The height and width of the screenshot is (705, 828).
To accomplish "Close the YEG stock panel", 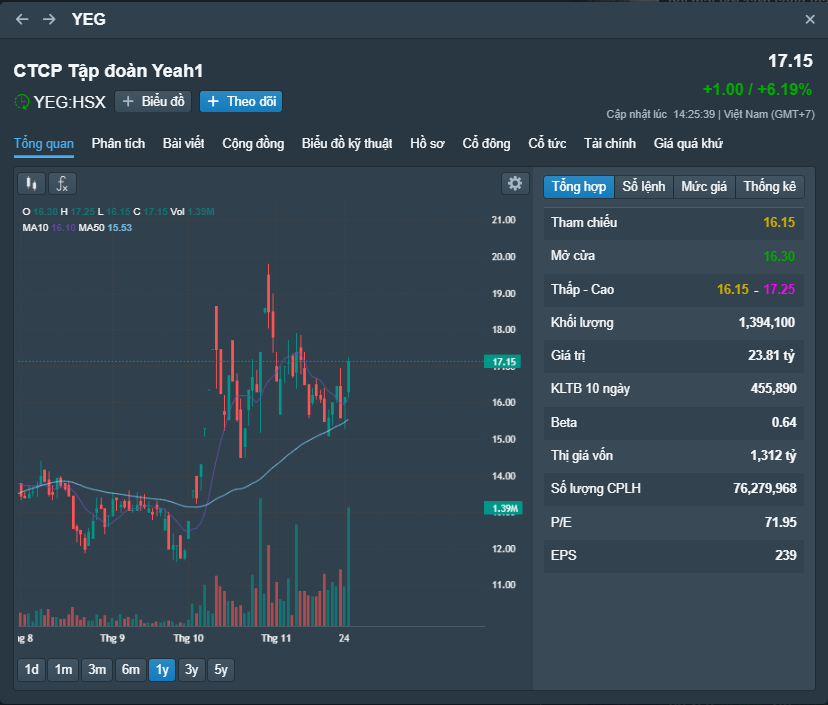I will click(810, 20).
